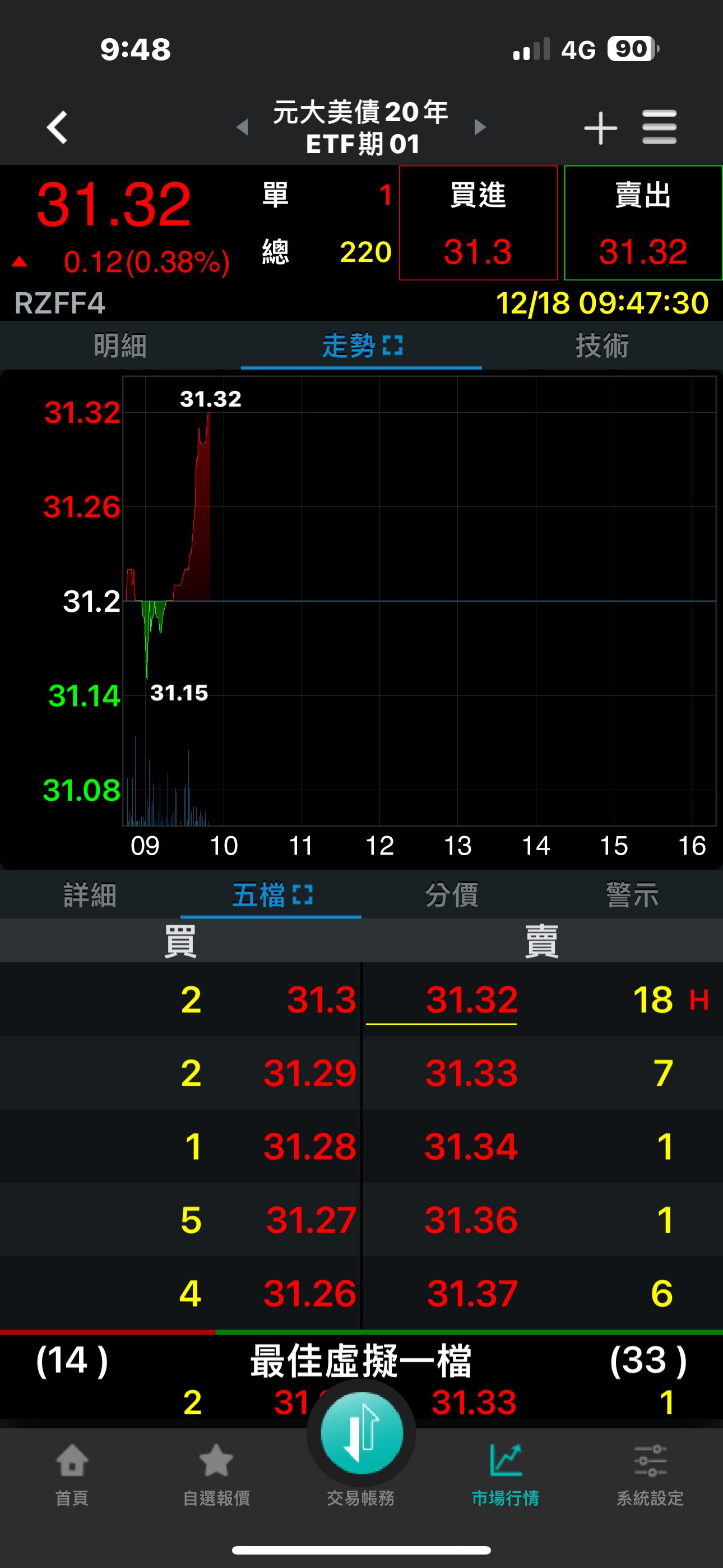
Task: Select bid price 31.26 in order book
Action: (x=310, y=1293)
